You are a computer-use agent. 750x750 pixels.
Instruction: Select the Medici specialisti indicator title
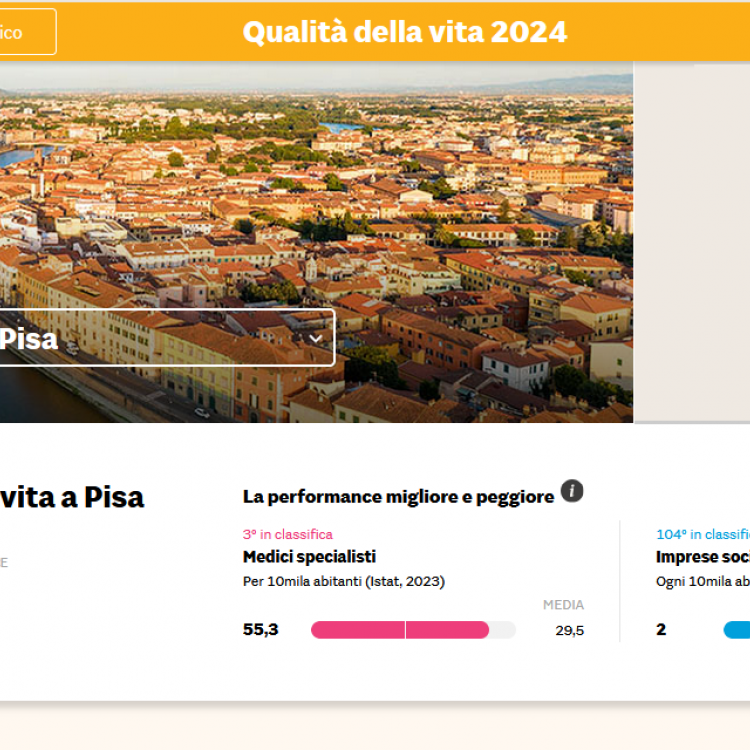pos(309,557)
